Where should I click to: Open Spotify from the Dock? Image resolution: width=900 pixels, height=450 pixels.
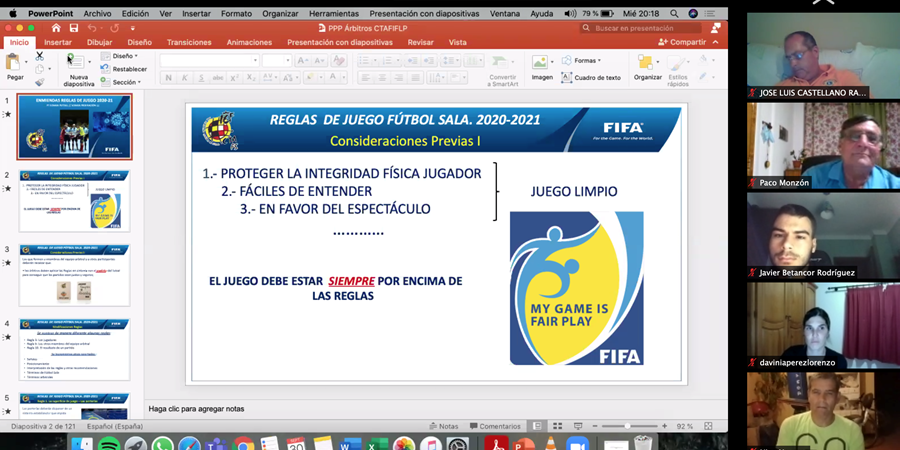108,444
